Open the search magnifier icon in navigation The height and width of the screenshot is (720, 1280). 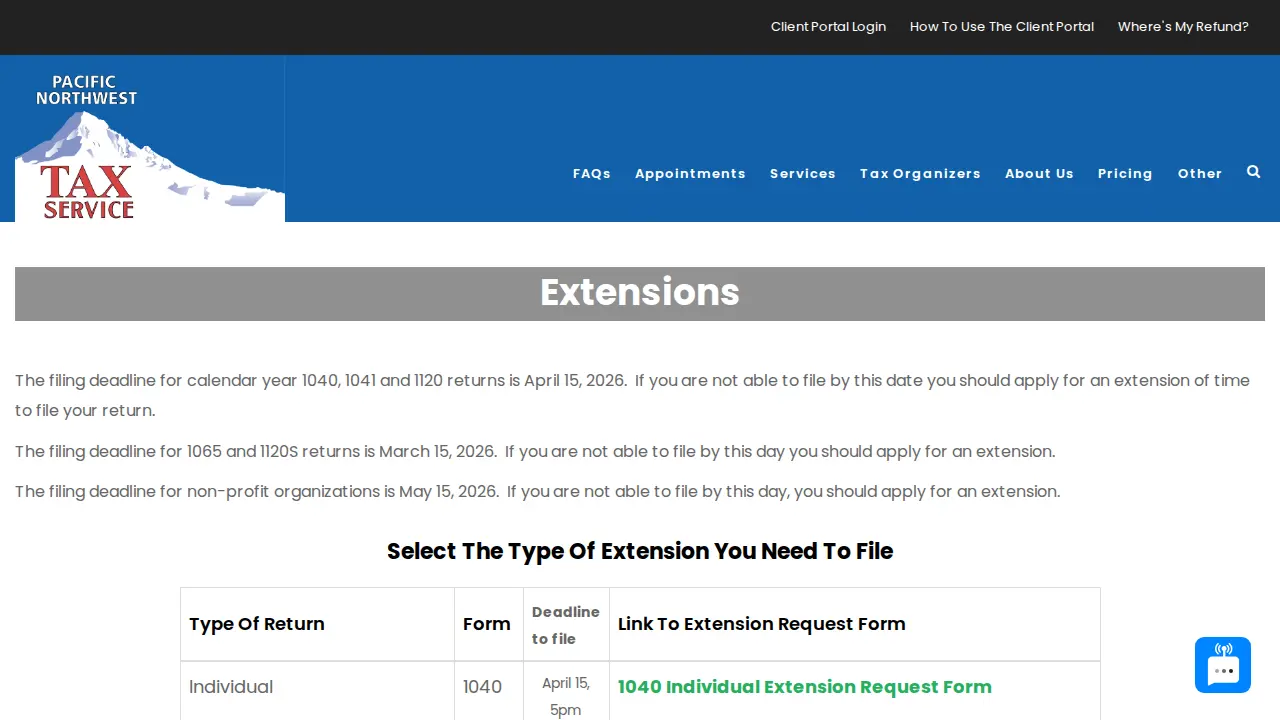click(1253, 172)
